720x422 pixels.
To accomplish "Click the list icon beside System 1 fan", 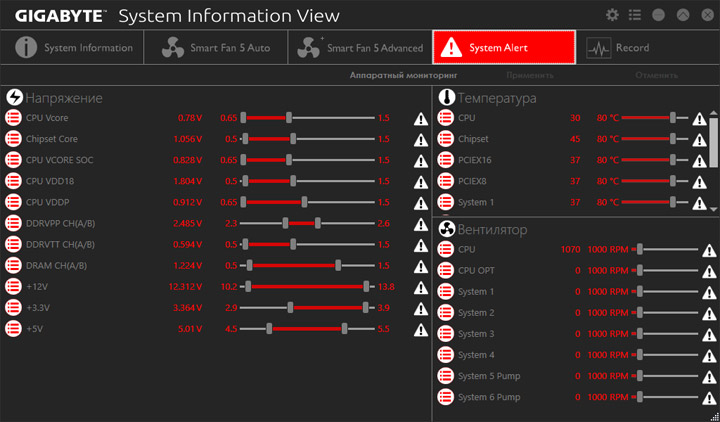I will point(445,292).
